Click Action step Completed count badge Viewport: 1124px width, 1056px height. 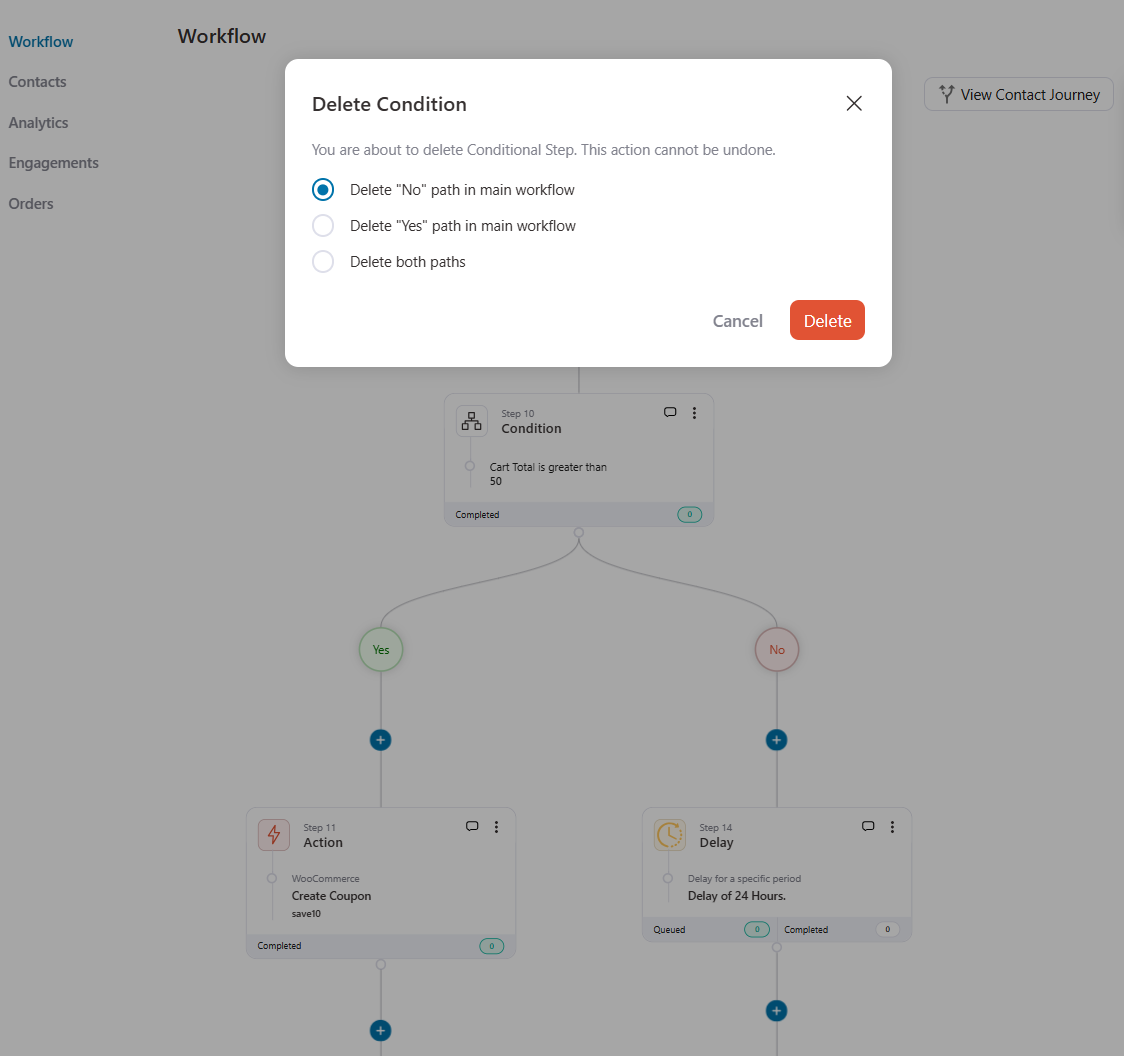[491, 946]
